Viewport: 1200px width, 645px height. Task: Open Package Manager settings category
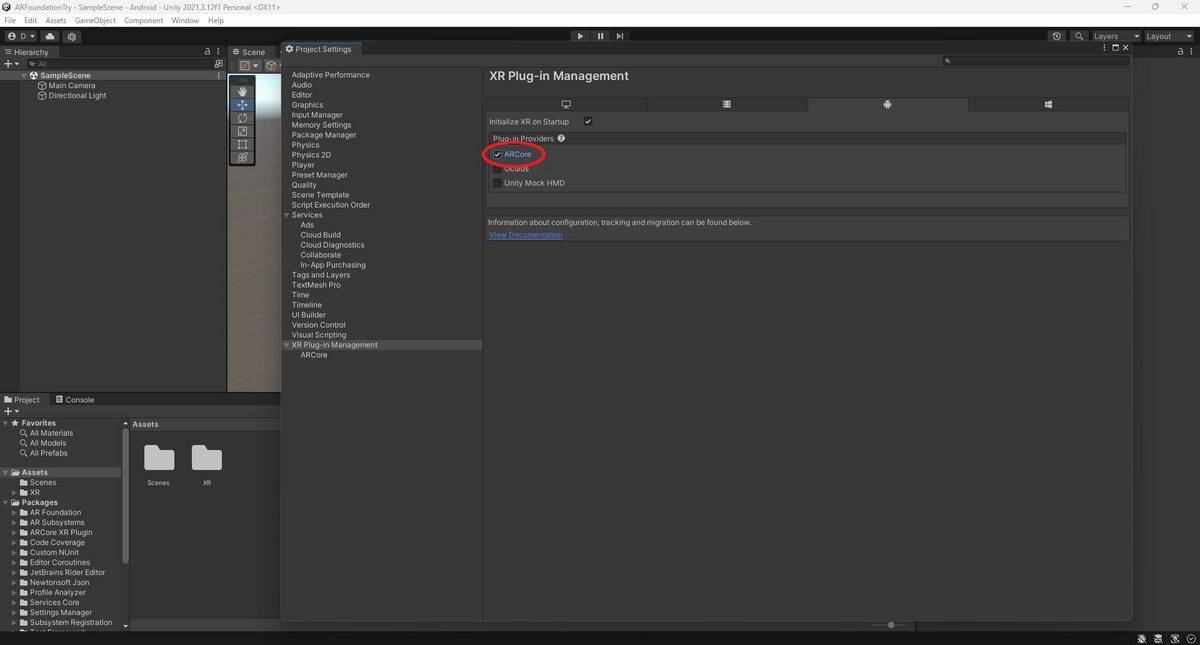point(324,135)
